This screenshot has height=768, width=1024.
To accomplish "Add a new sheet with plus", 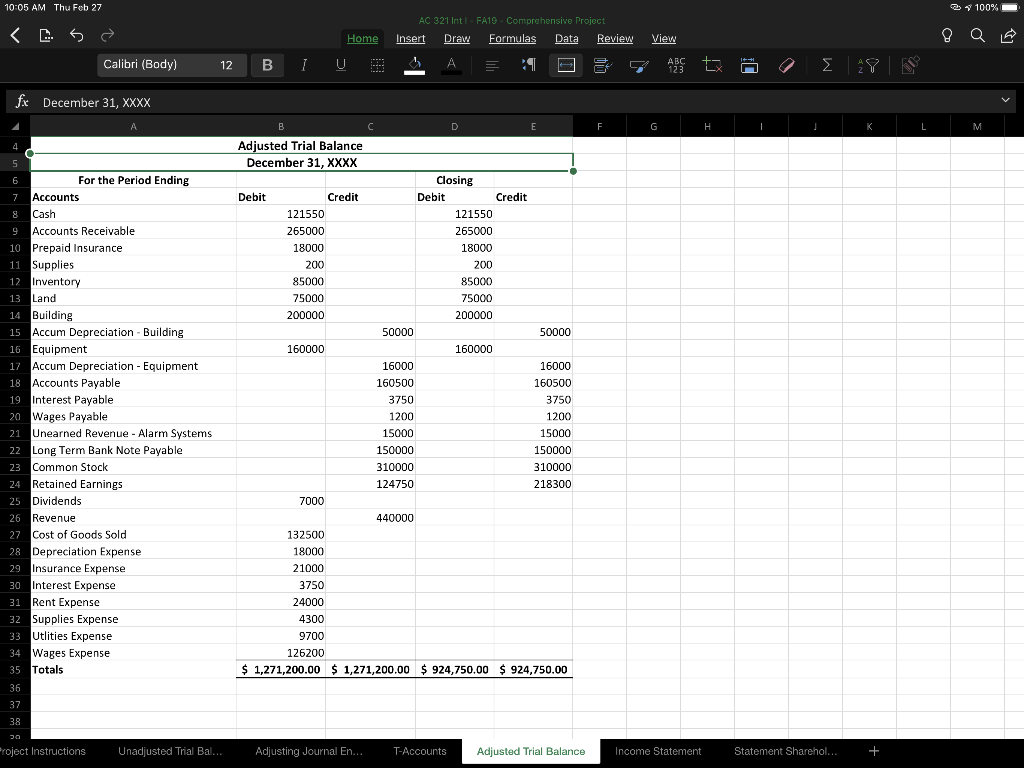I will pos(874,751).
